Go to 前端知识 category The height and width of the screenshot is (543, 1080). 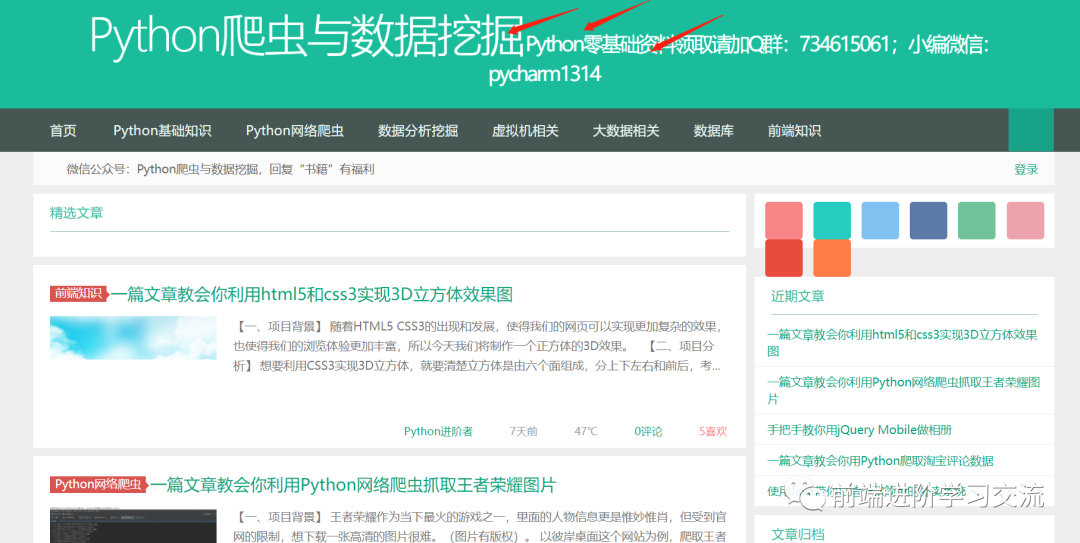coord(794,130)
